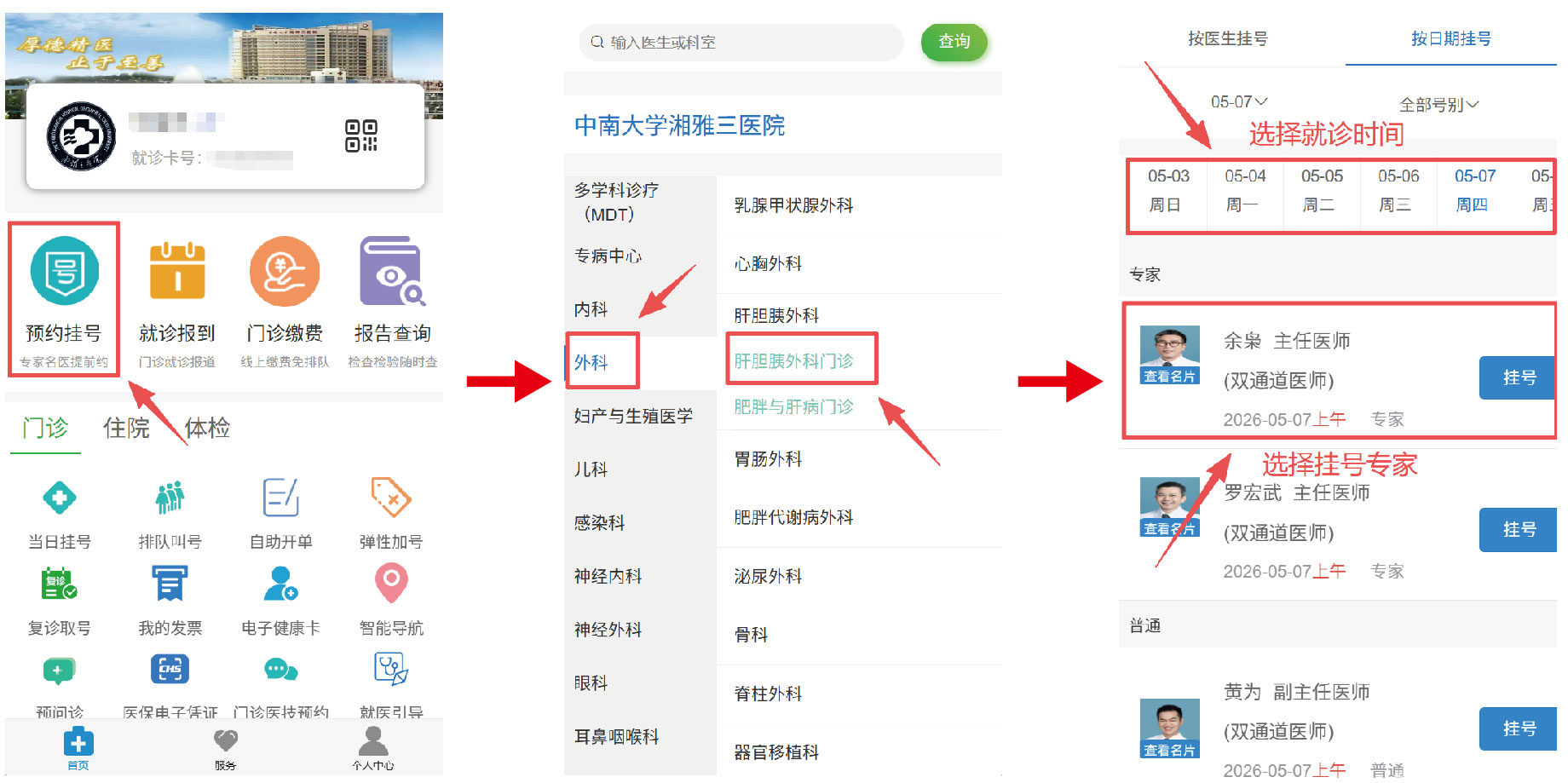Image resolution: width=1568 pixels, height=783 pixels.
Task: Select 多学科诊疗 (MDT) category
Action: point(640,203)
